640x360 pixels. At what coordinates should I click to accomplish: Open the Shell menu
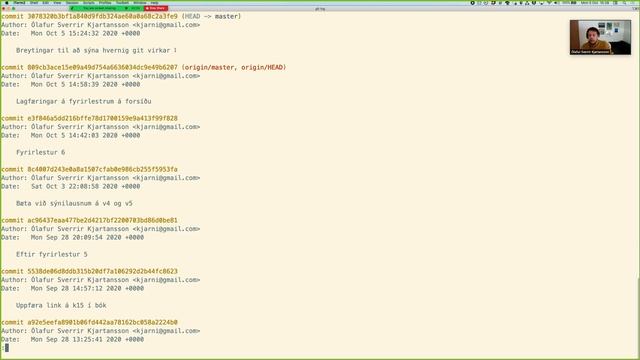point(34,3)
